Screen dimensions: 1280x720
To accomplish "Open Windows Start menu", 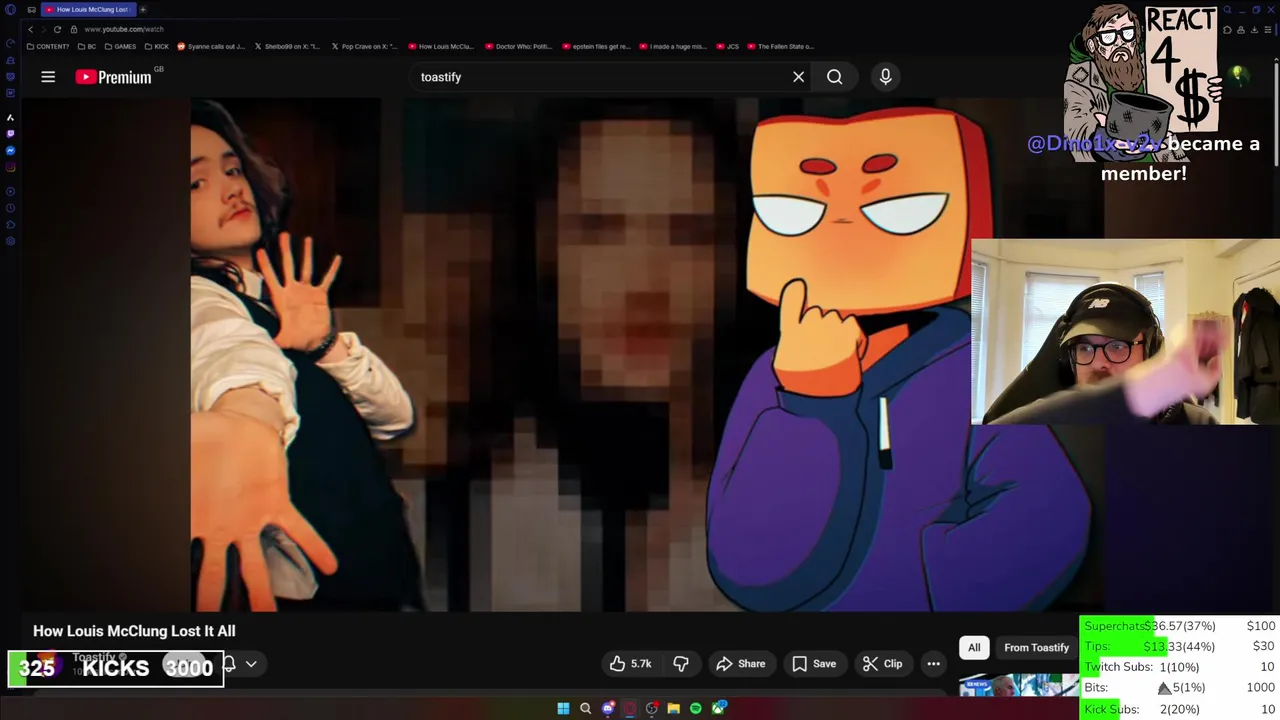I will [x=563, y=709].
